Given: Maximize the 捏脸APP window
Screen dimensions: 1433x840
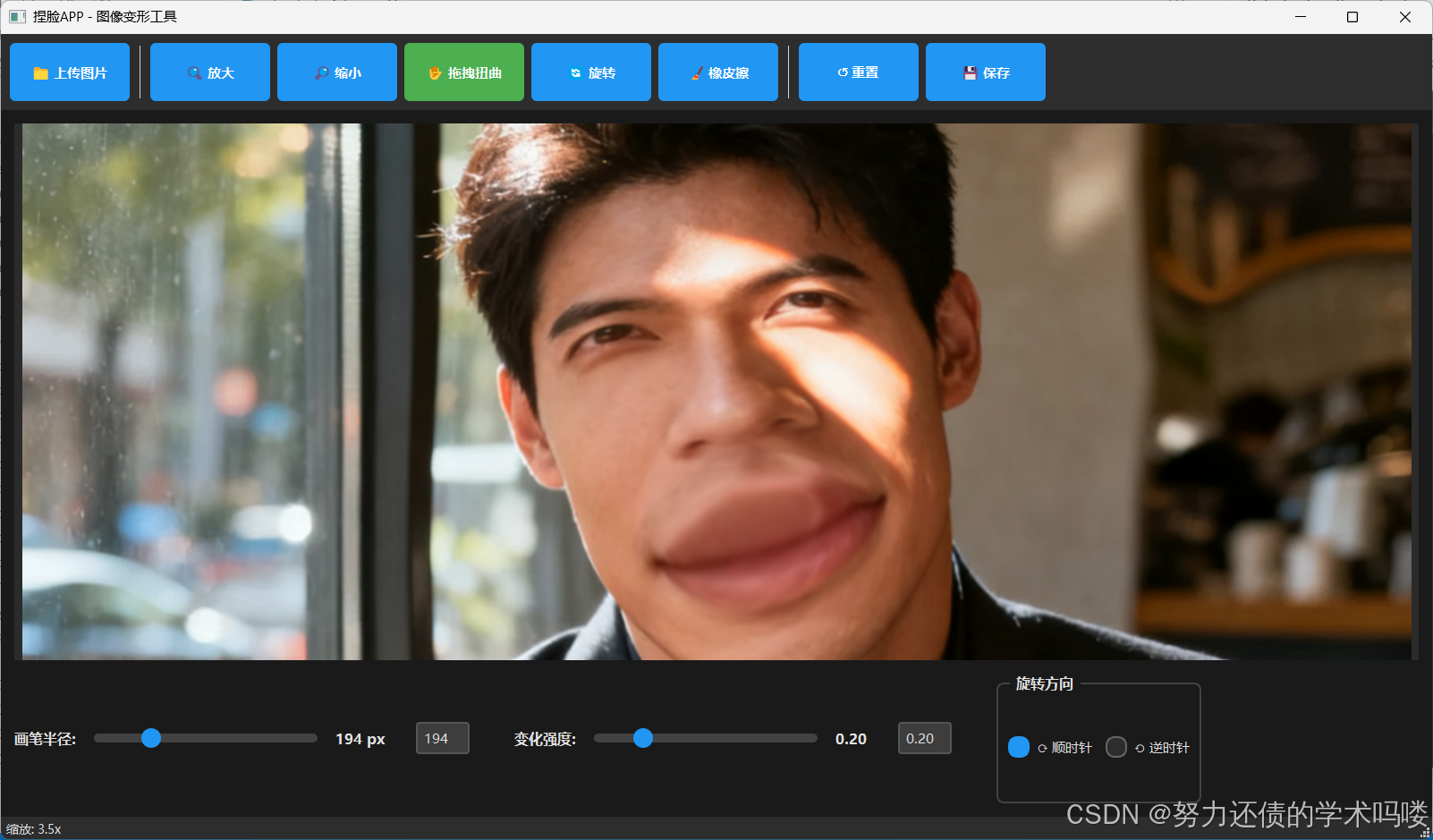Looking at the screenshot, I should pyautogui.click(x=1352, y=16).
